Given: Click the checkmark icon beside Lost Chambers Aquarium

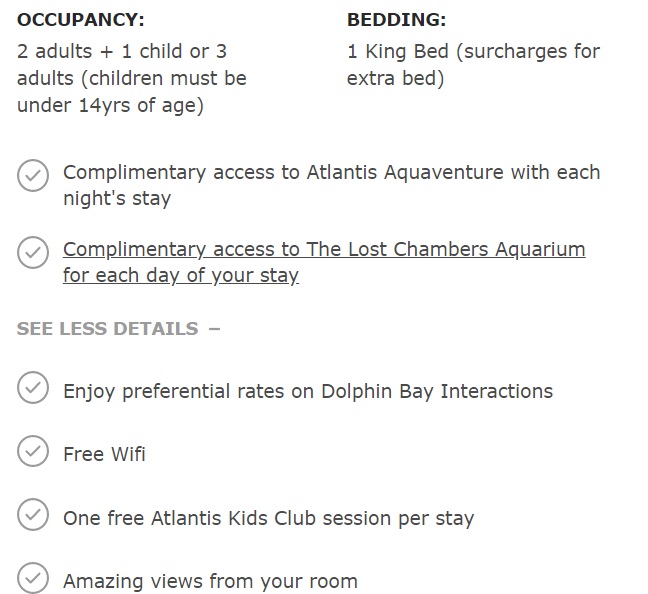Looking at the screenshot, I should pyautogui.click(x=33, y=252).
